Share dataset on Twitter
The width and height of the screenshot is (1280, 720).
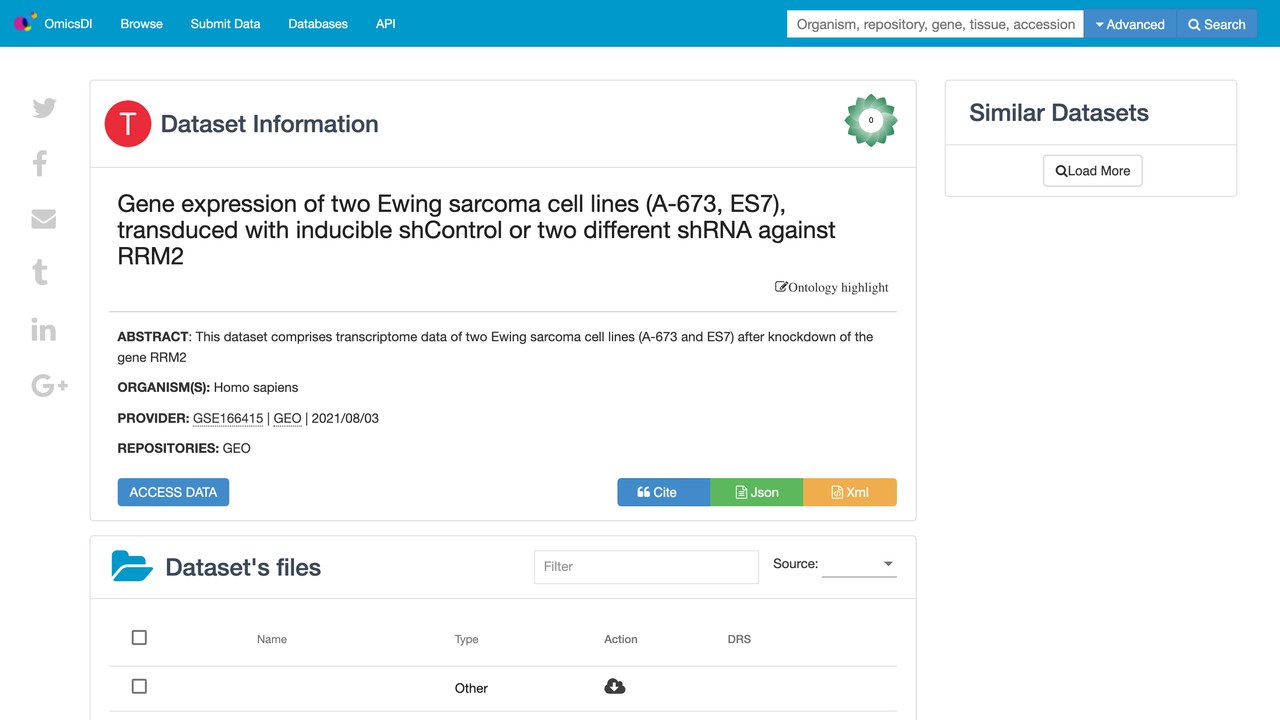point(44,108)
